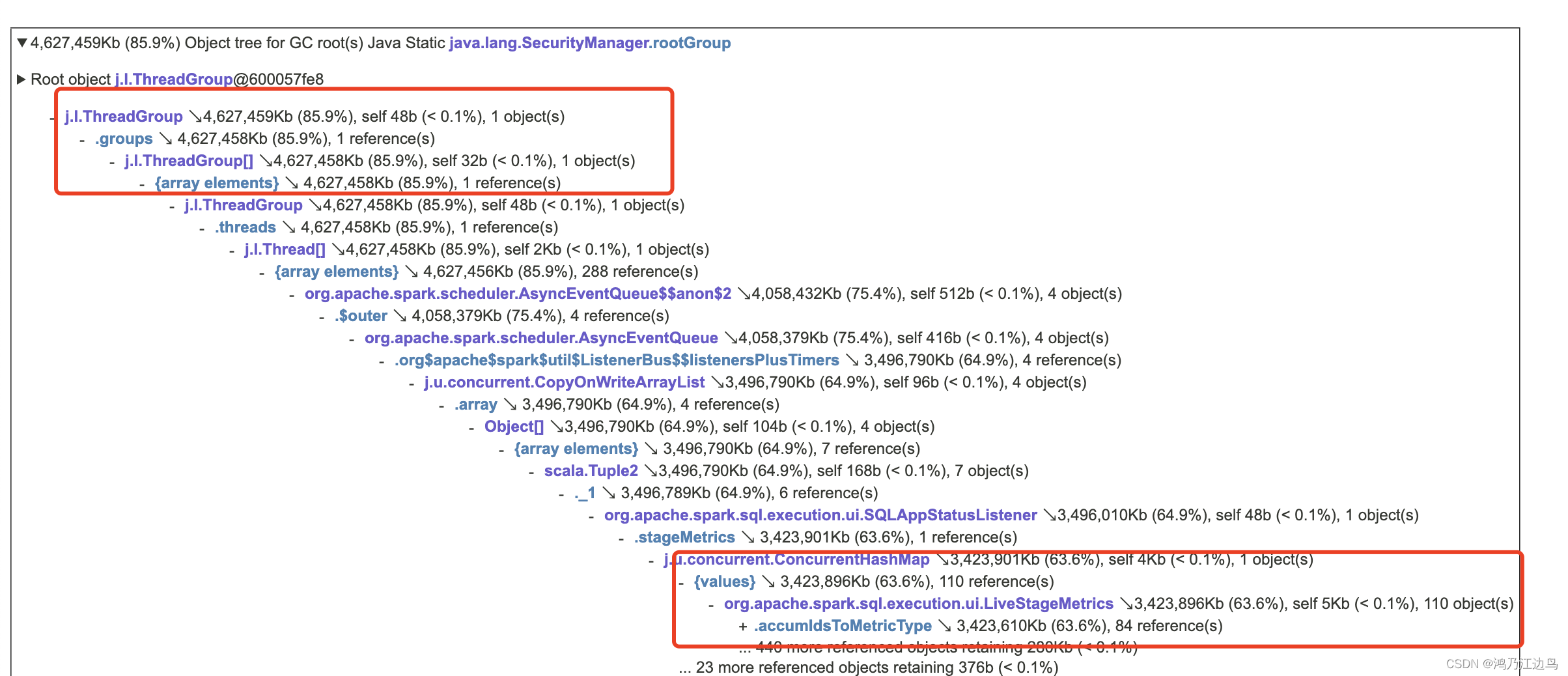Click '3,423,610Kb (63.6%), 84 reference(s)' text
Screen dimensions: 1568x676
pos(1089,626)
